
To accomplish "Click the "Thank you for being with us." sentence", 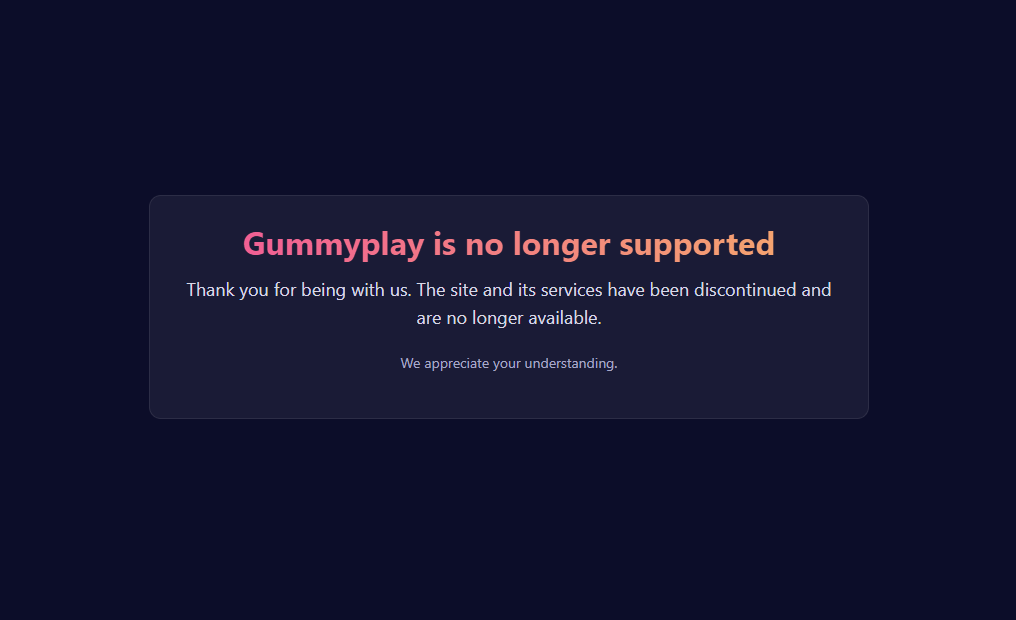I will (x=299, y=290).
